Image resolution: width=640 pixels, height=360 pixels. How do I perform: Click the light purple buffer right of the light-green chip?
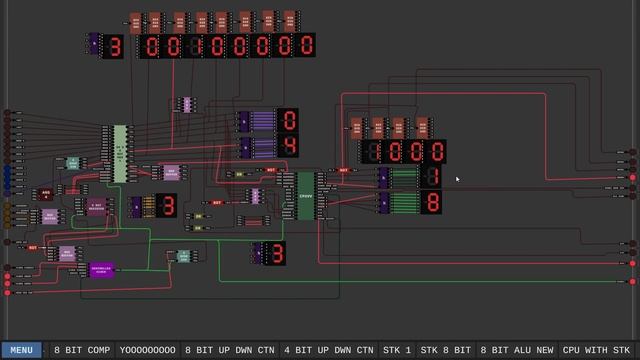pos(171,173)
